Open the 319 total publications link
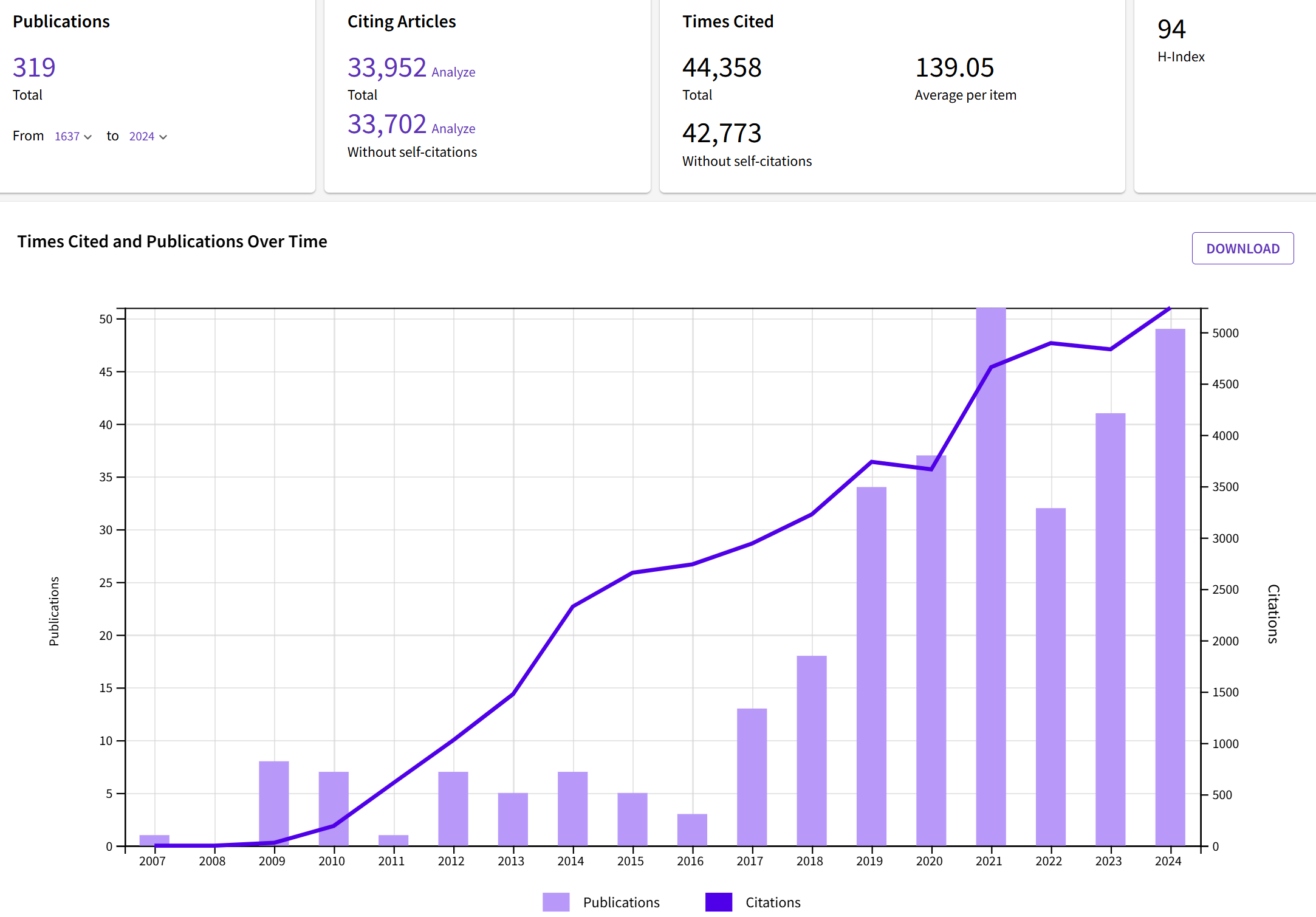The image size is (1316, 917). pos(34,67)
